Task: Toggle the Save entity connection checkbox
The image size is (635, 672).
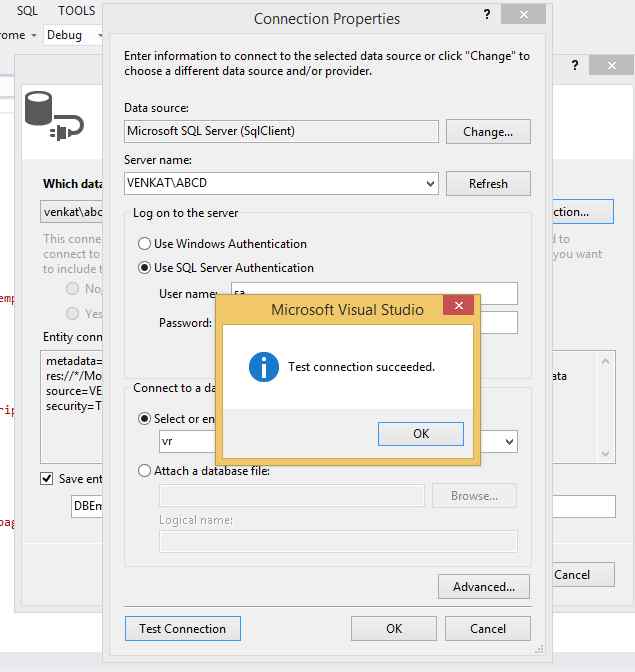Action: pyautogui.click(x=47, y=479)
